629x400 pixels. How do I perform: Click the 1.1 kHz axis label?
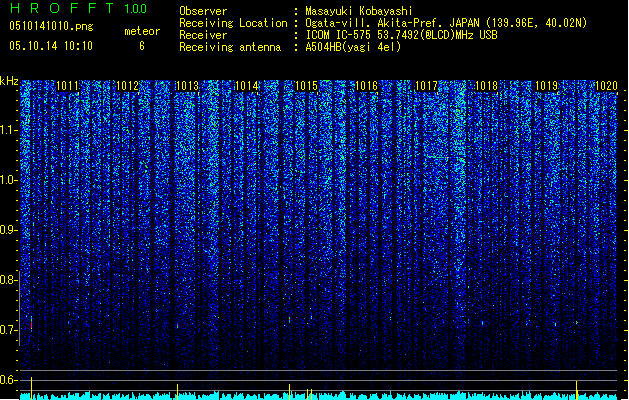point(9,130)
